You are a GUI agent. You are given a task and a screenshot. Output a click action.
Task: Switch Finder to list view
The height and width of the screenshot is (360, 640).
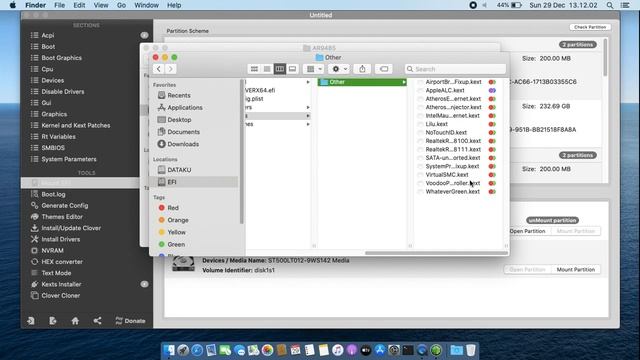point(267,69)
